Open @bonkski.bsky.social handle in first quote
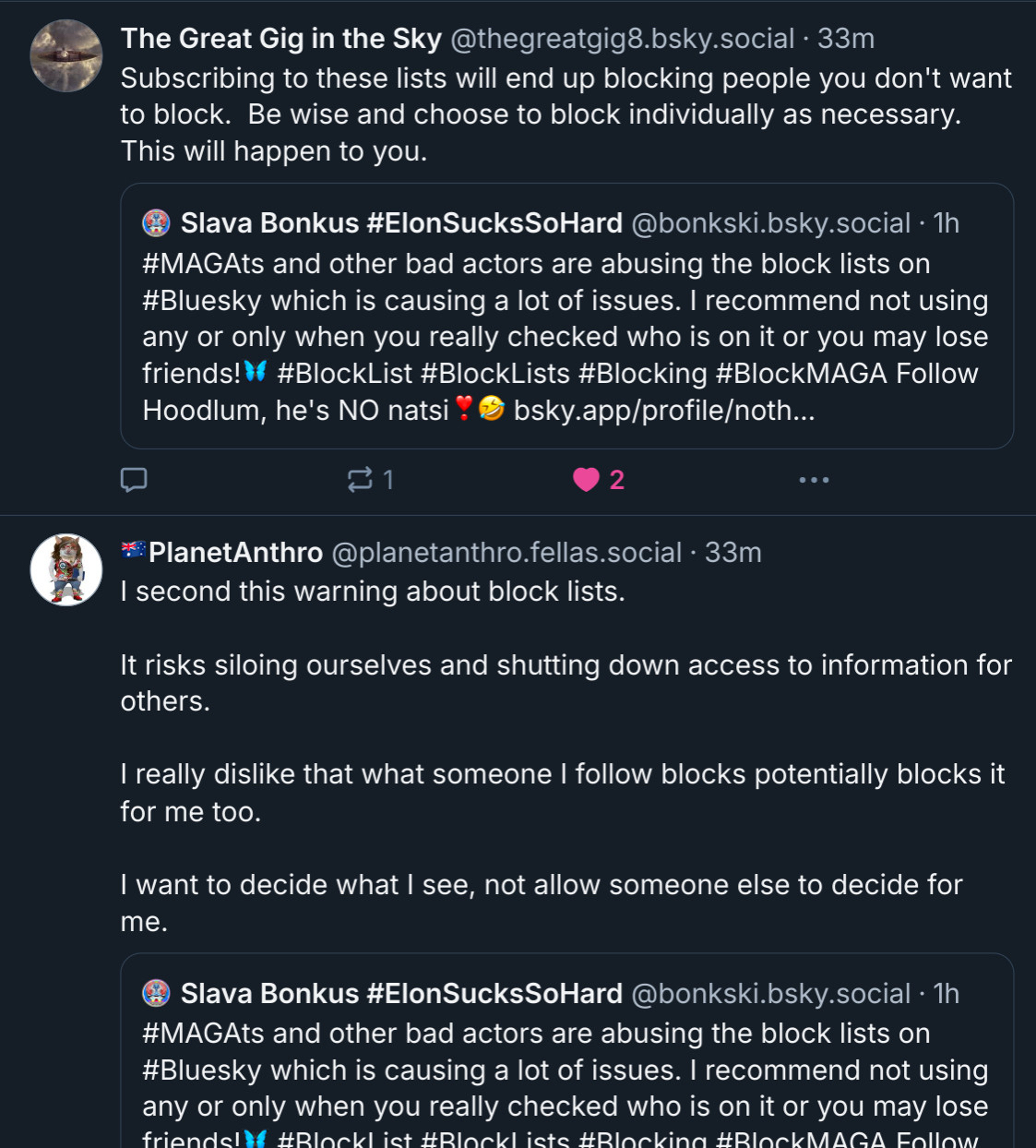Viewport: 1036px width, 1148px height. [770, 223]
